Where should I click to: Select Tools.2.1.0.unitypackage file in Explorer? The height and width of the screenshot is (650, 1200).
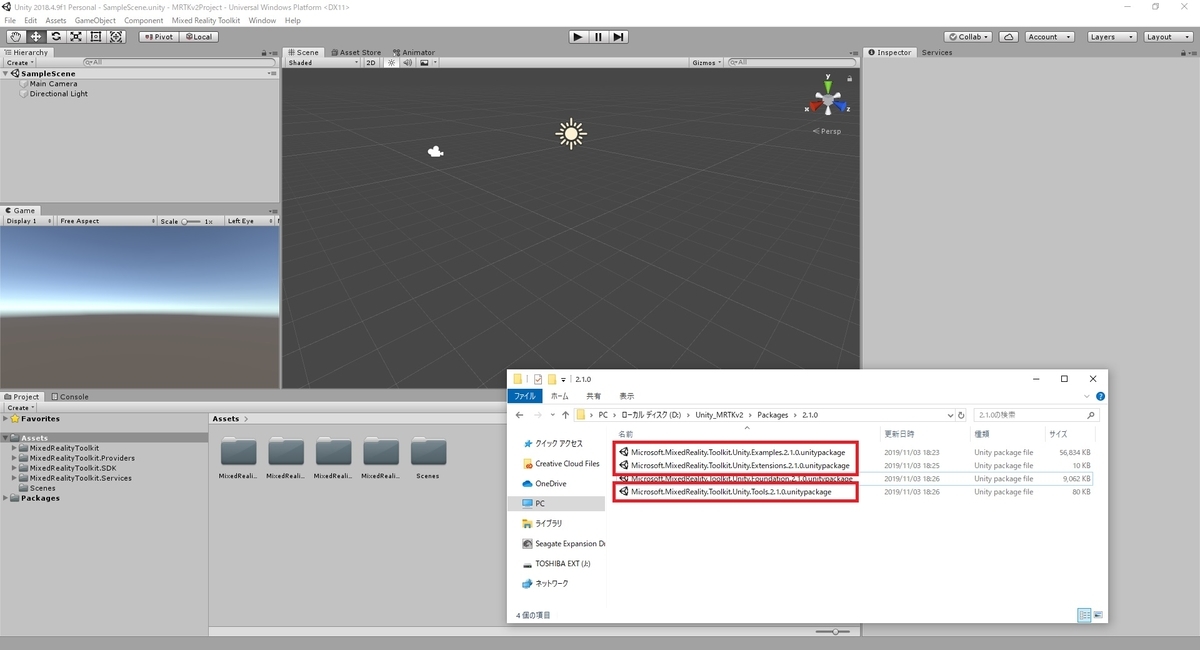(x=730, y=491)
